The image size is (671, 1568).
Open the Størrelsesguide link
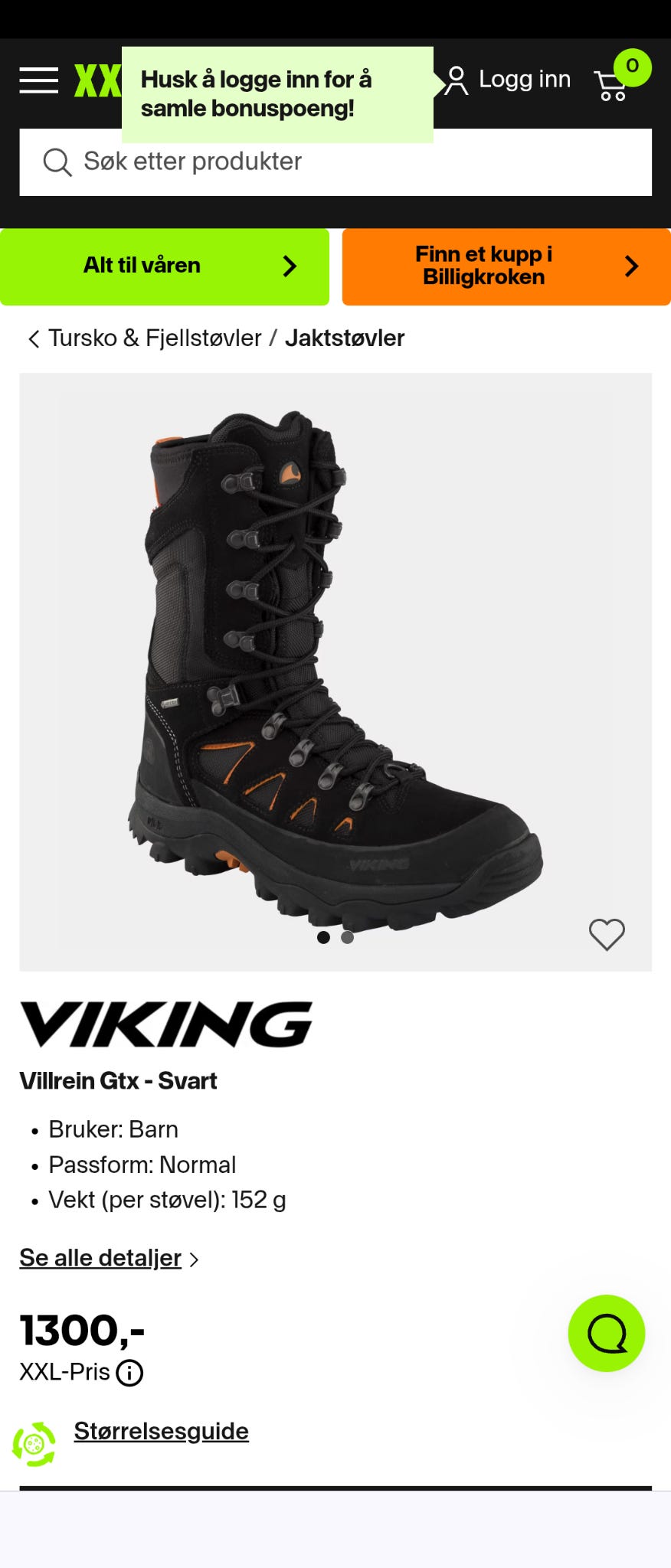click(161, 1430)
